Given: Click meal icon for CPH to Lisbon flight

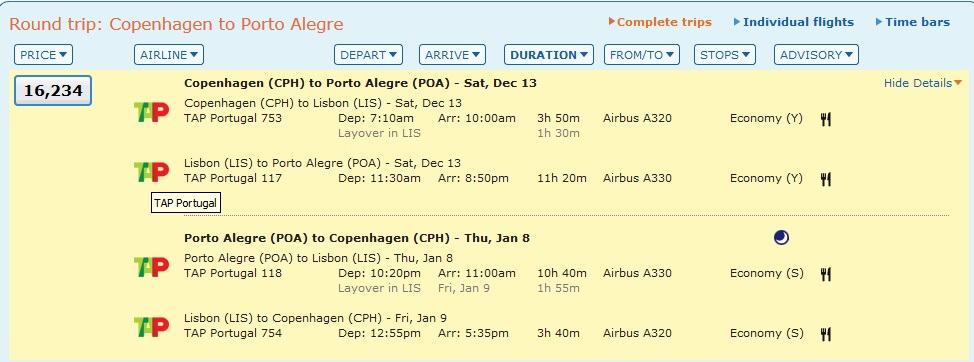Looking at the screenshot, I should click(x=826, y=119).
